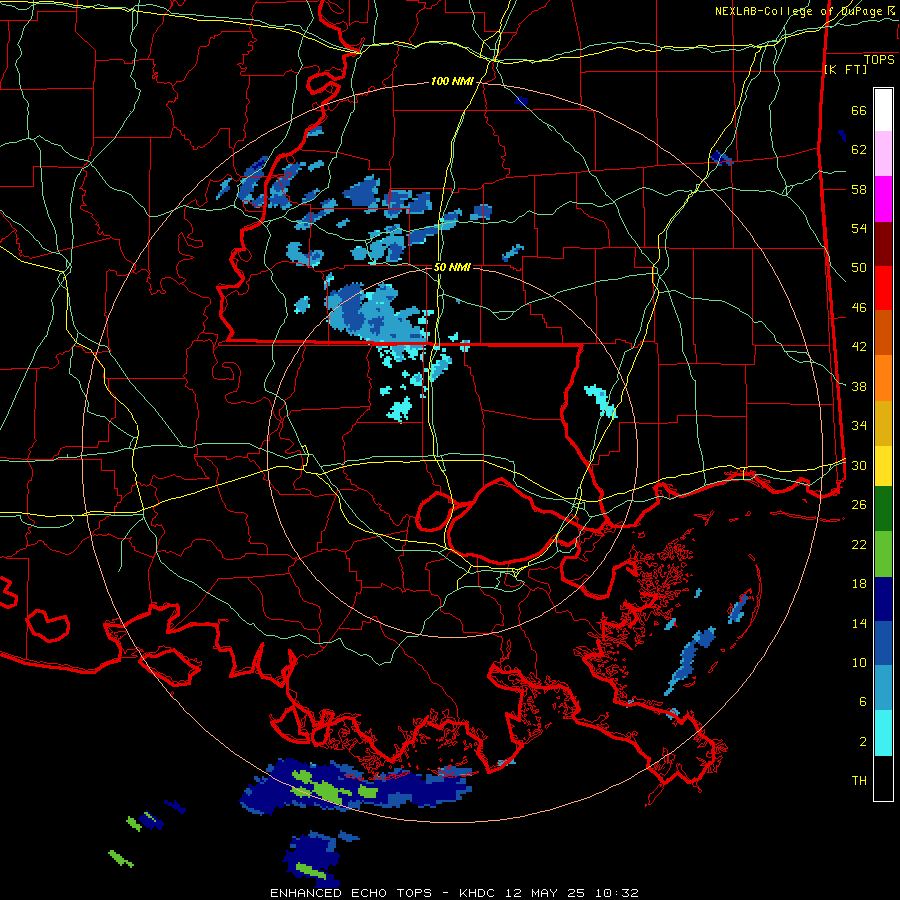
Task: Click the legend value '18'
Action: coord(859,584)
